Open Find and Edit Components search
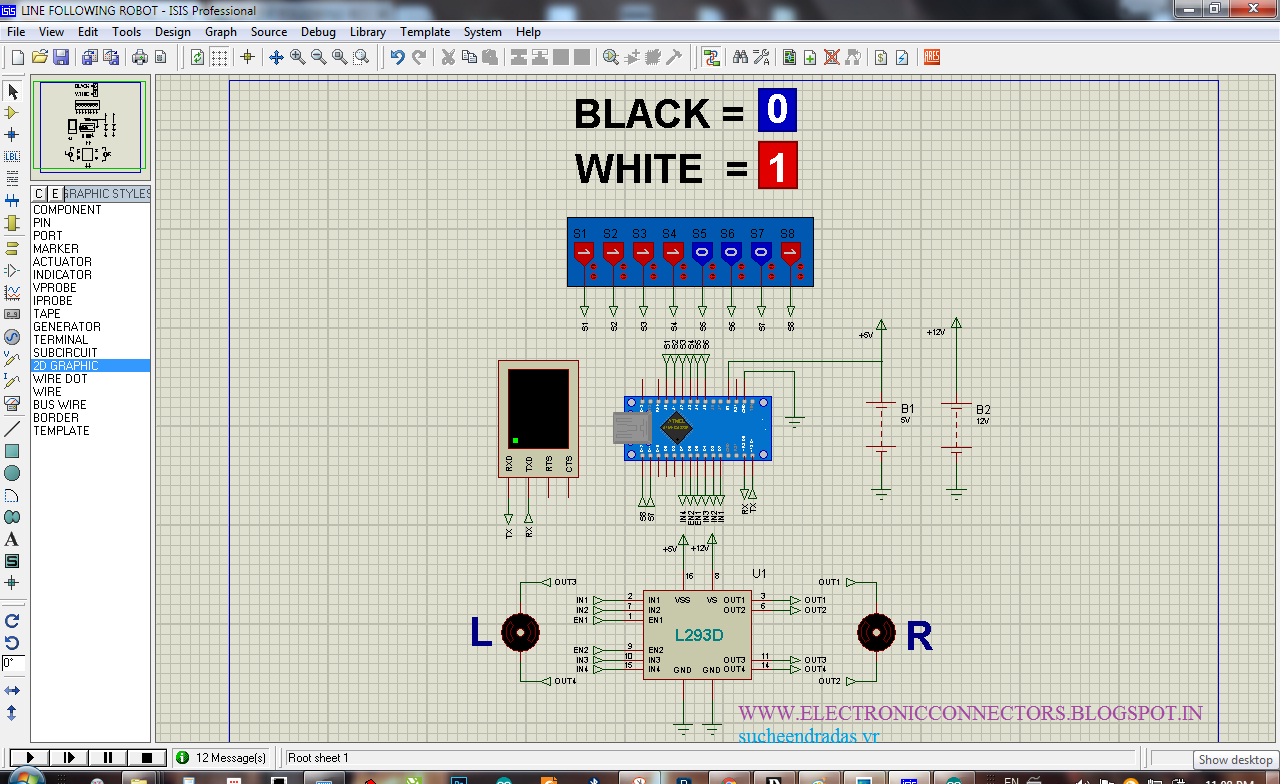 (741, 57)
